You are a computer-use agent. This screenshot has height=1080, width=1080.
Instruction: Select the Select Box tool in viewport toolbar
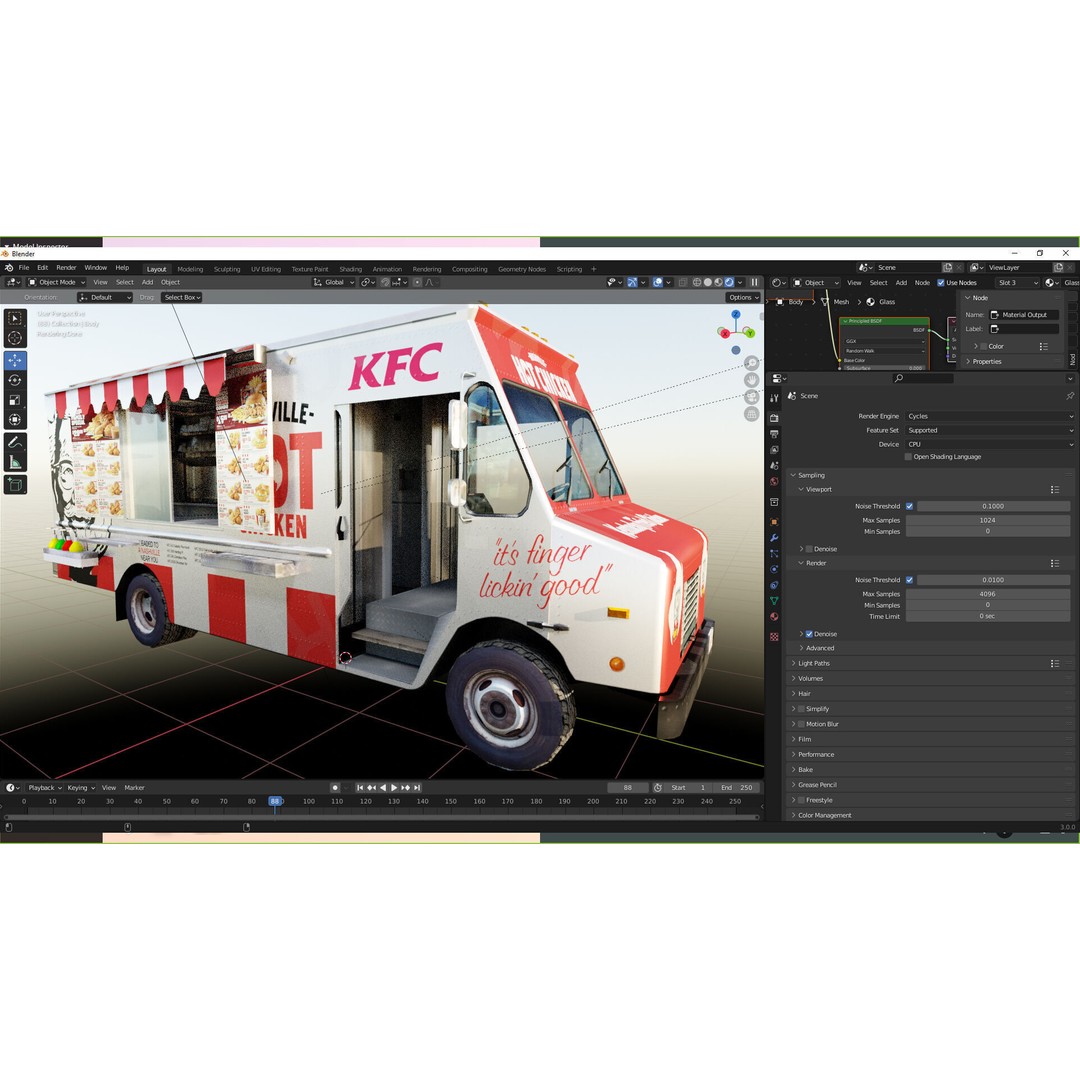[15, 319]
